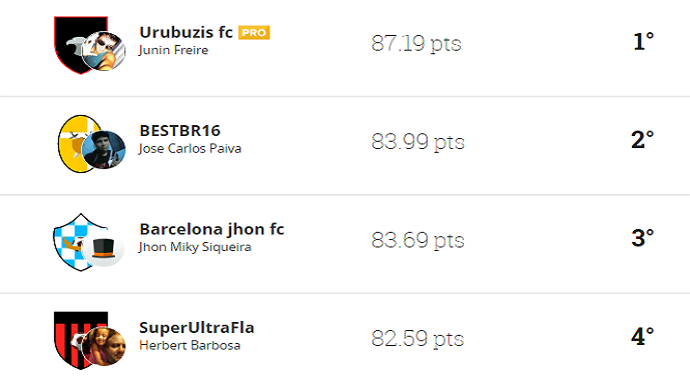690x390 pixels.
Task: Click the blue checkered Barcelona jhon fc shield
Action: pos(75,240)
